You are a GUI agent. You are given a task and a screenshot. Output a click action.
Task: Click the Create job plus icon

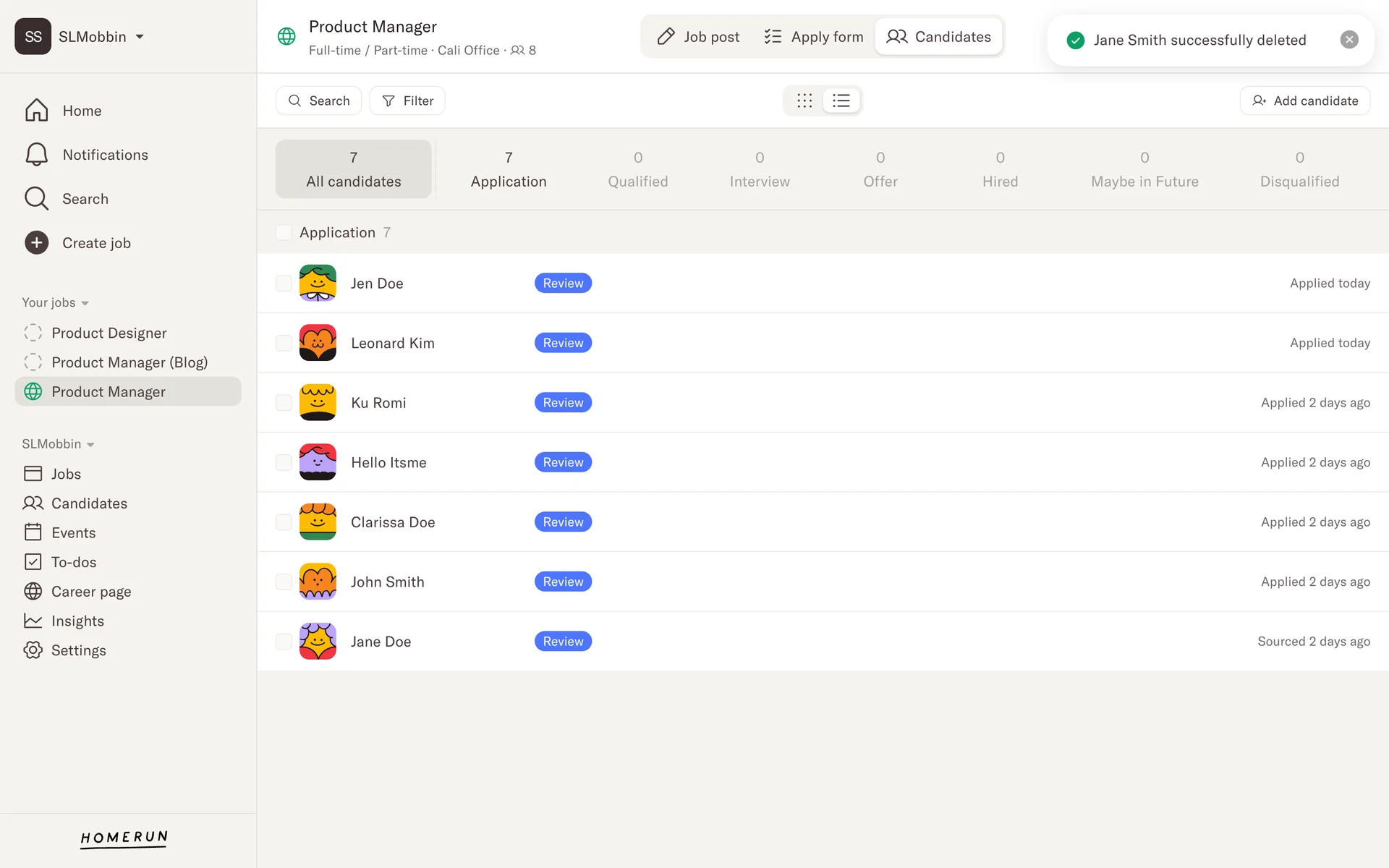(x=36, y=243)
